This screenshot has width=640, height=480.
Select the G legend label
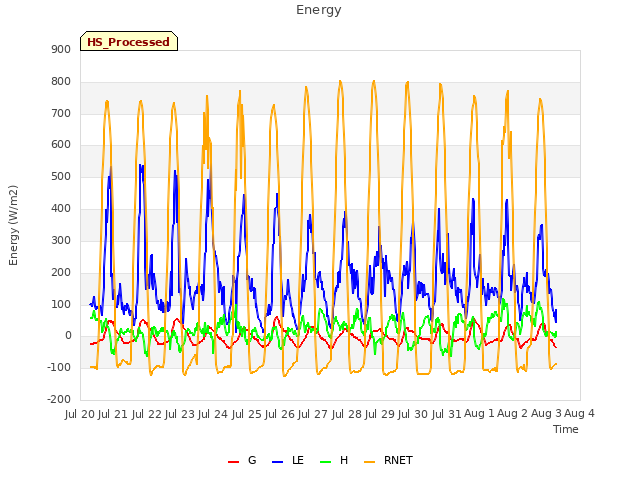252,460
